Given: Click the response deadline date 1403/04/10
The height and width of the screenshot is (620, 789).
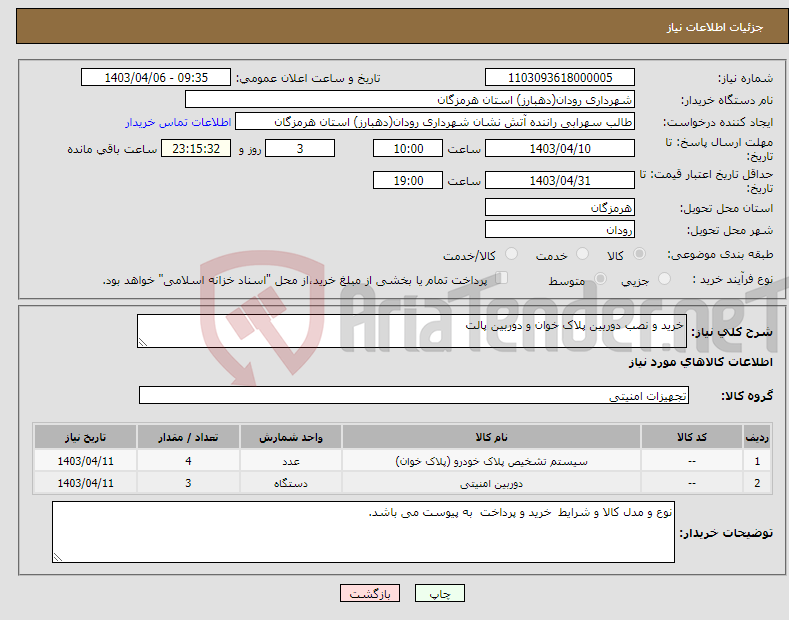Looking at the screenshot, I should pyautogui.click(x=560, y=148).
